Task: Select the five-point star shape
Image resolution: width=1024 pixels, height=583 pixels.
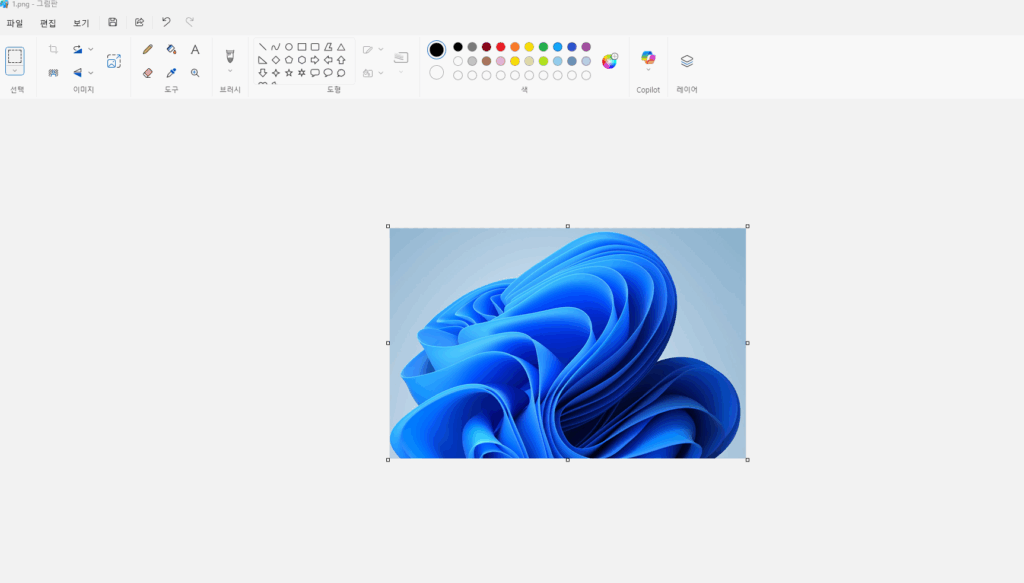Action: pyautogui.click(x=289, y=73)
